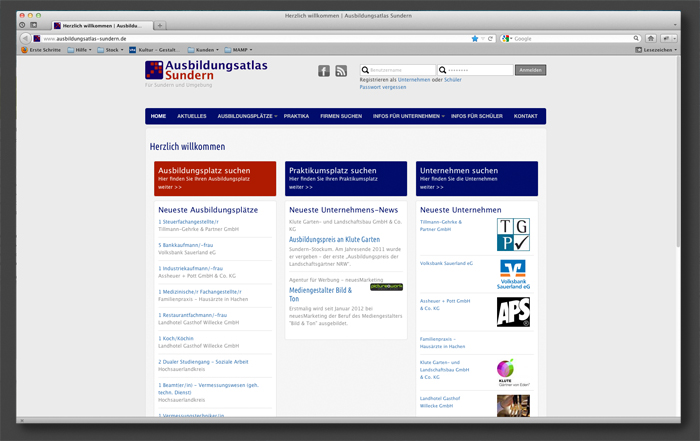Screen dimensions: 700x441
Task: Open the Infos für Schüler navigation item
Action: 476,116
